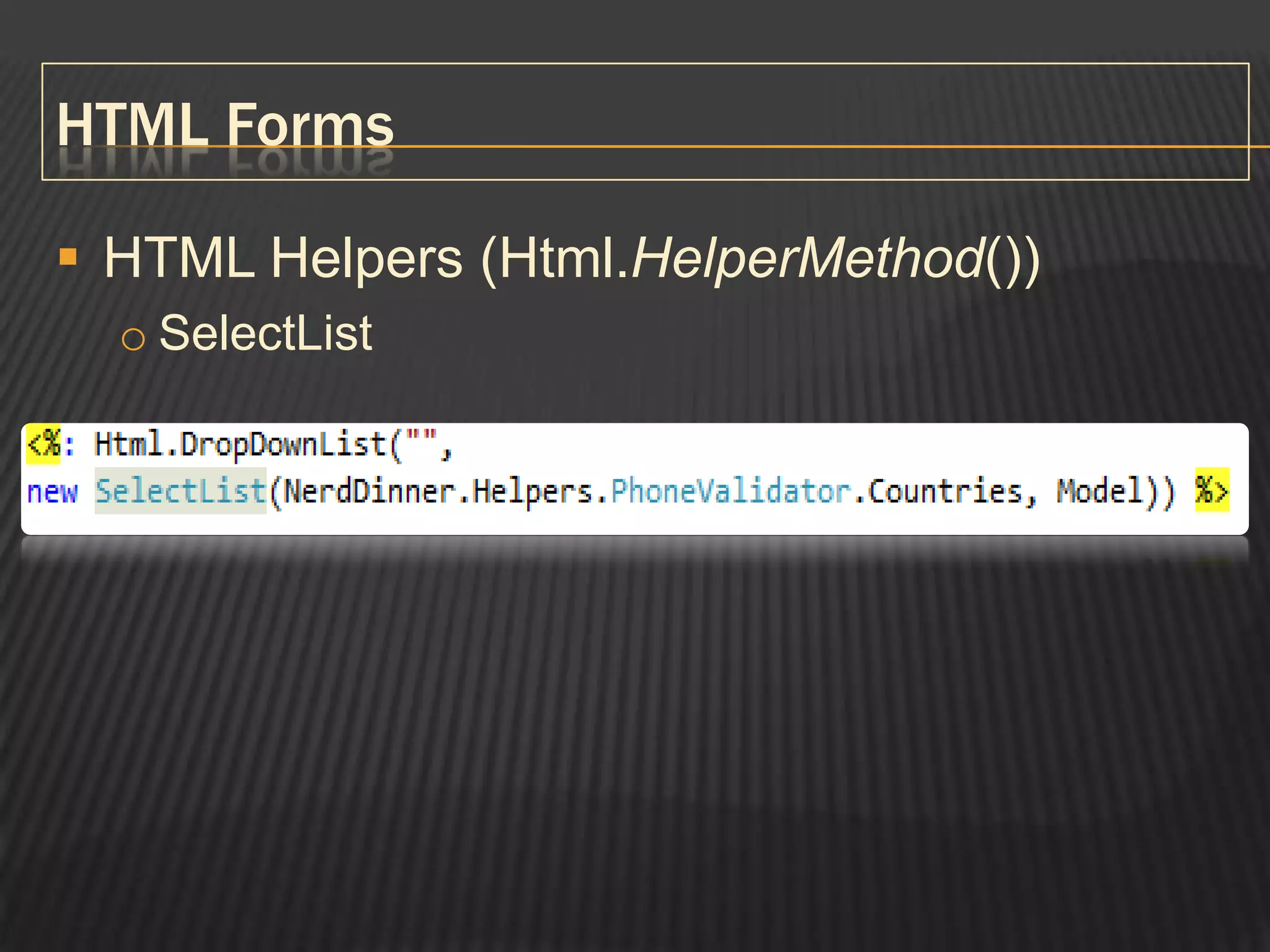Click the blue 'new' keyword in code
Viewport: 1270px width, 952px height.
53,492
